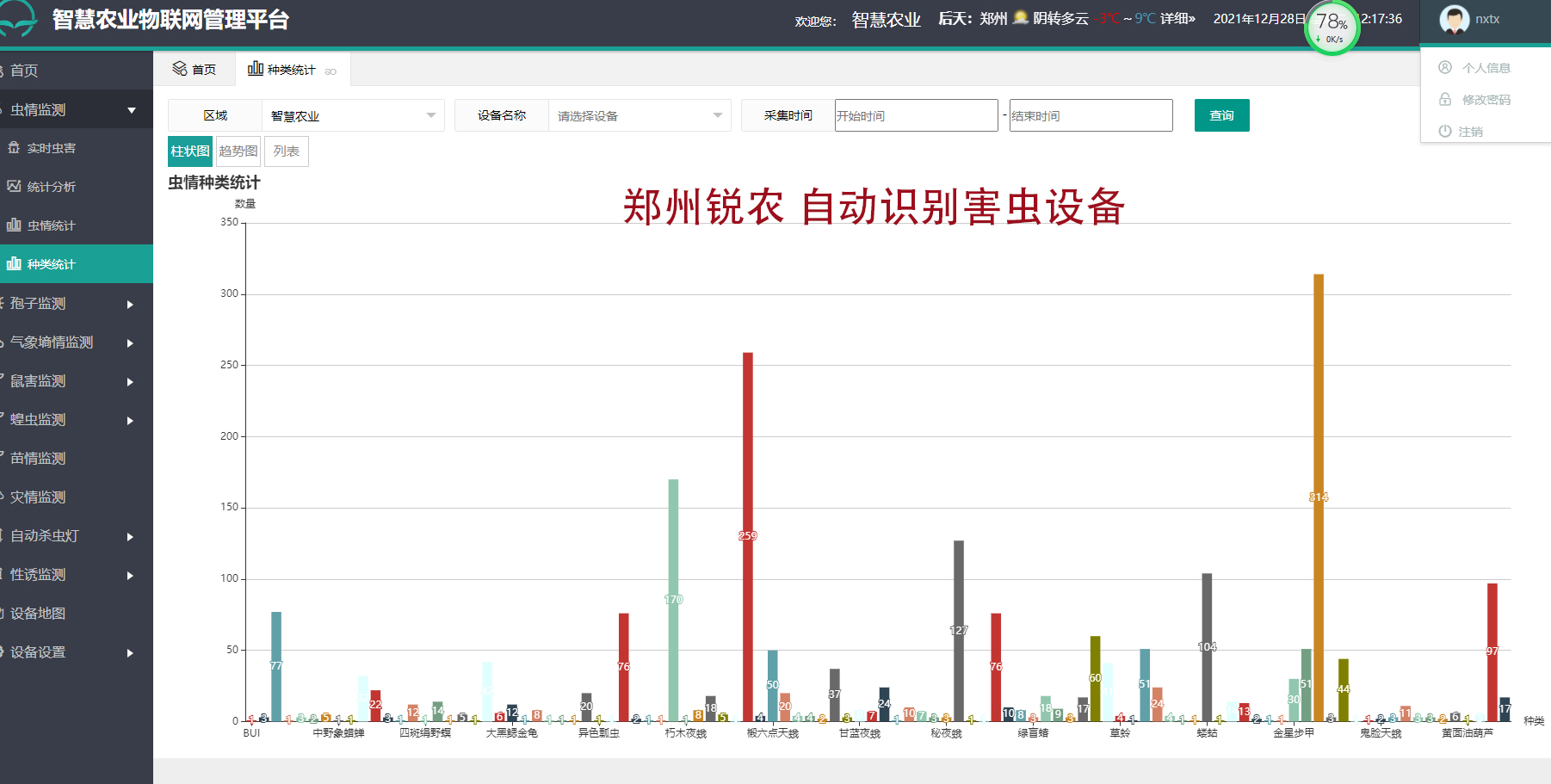Click the olive 60 bar

click(1096, 678)
